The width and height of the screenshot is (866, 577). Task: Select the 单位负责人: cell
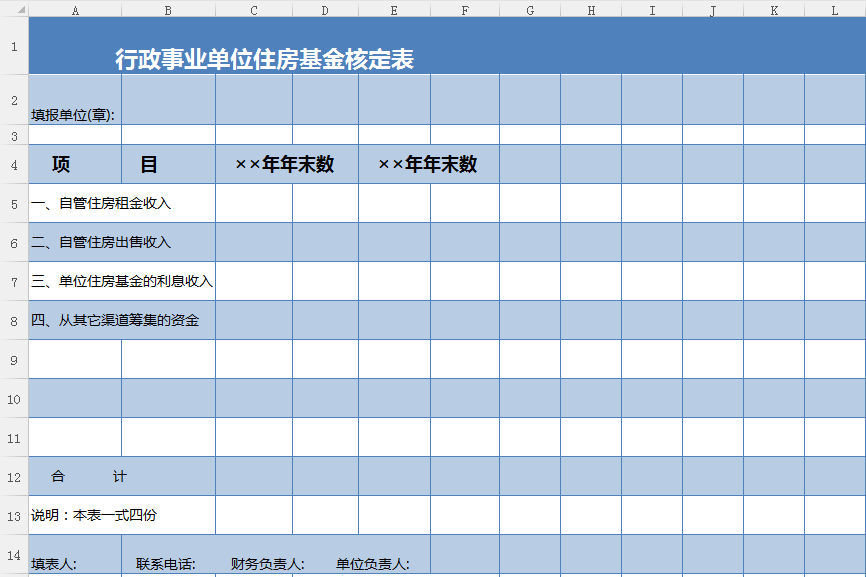pos(373,564)
